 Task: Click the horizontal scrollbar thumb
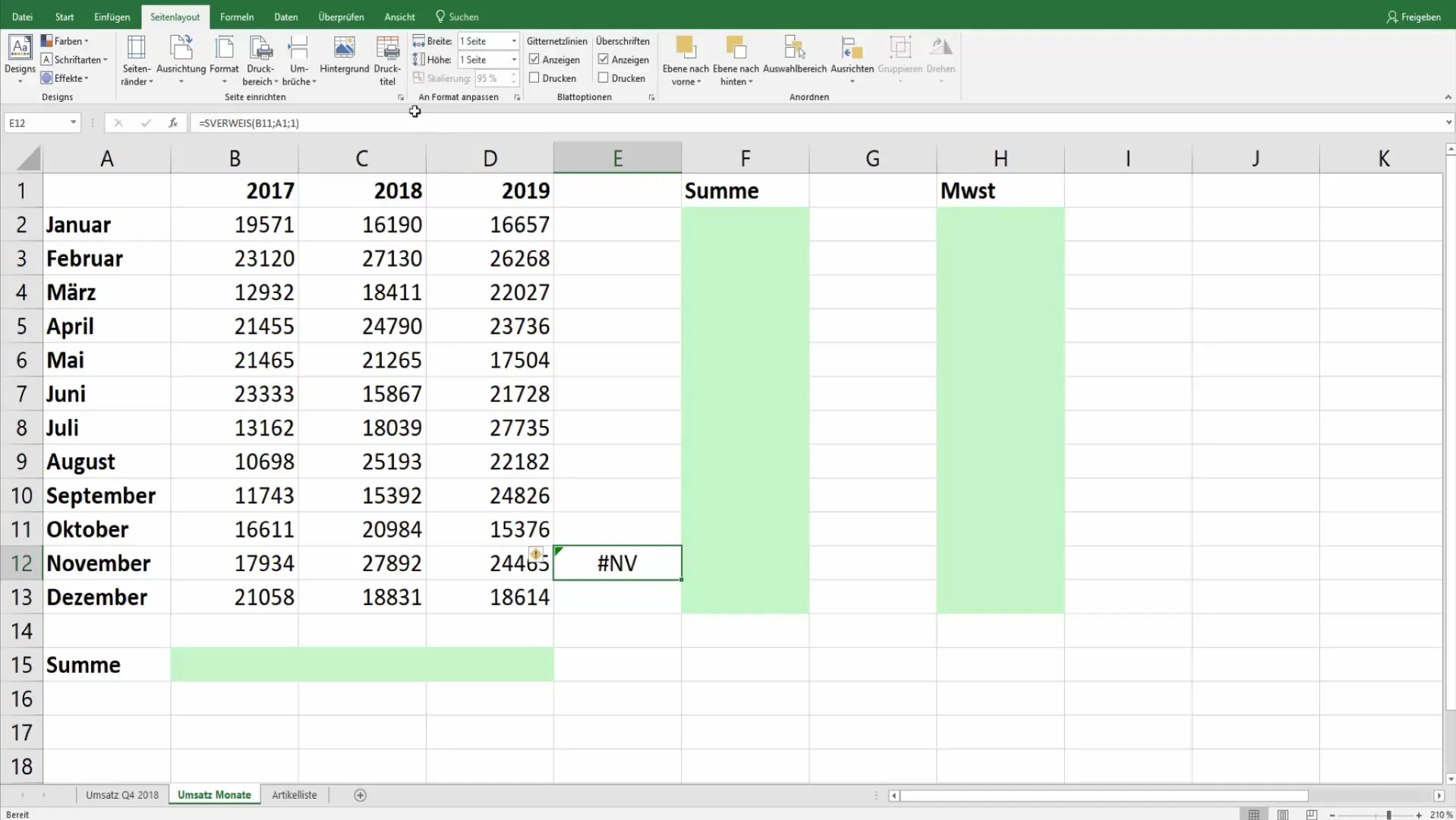(1104, 796)
